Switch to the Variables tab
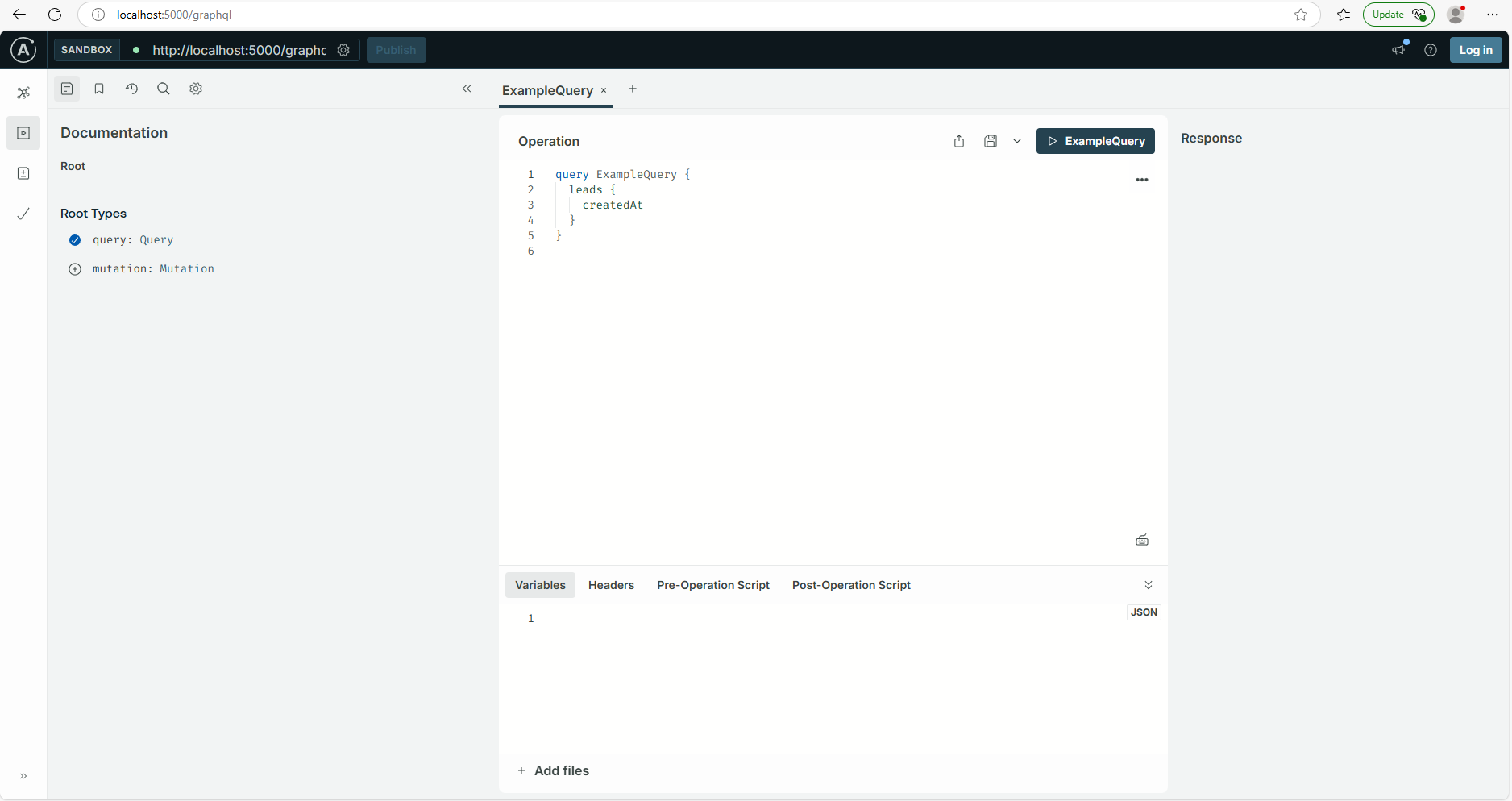1512x801 pixels. coord(540,585)
